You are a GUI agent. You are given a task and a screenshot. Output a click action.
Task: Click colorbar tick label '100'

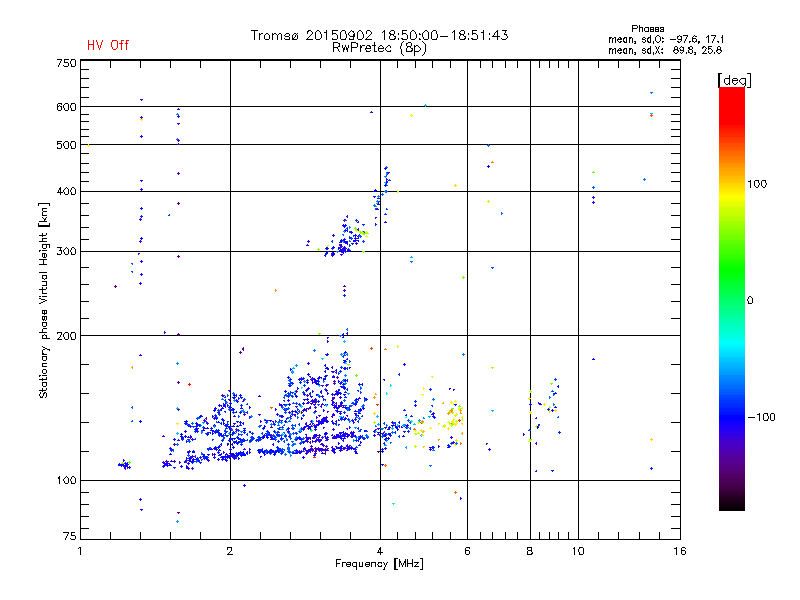(x=757, y=184)
